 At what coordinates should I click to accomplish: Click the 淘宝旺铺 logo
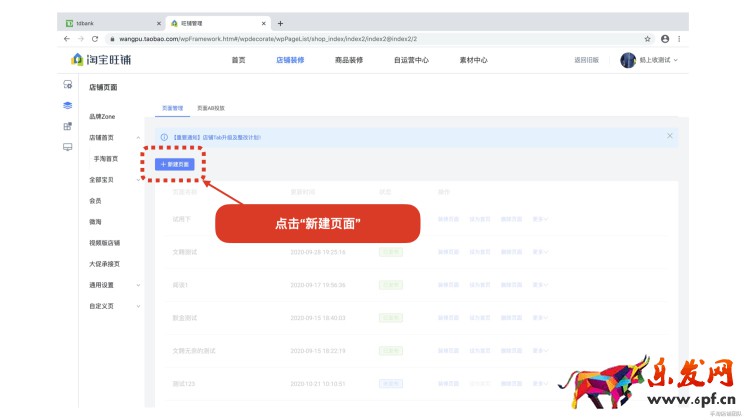click(101, 60)
